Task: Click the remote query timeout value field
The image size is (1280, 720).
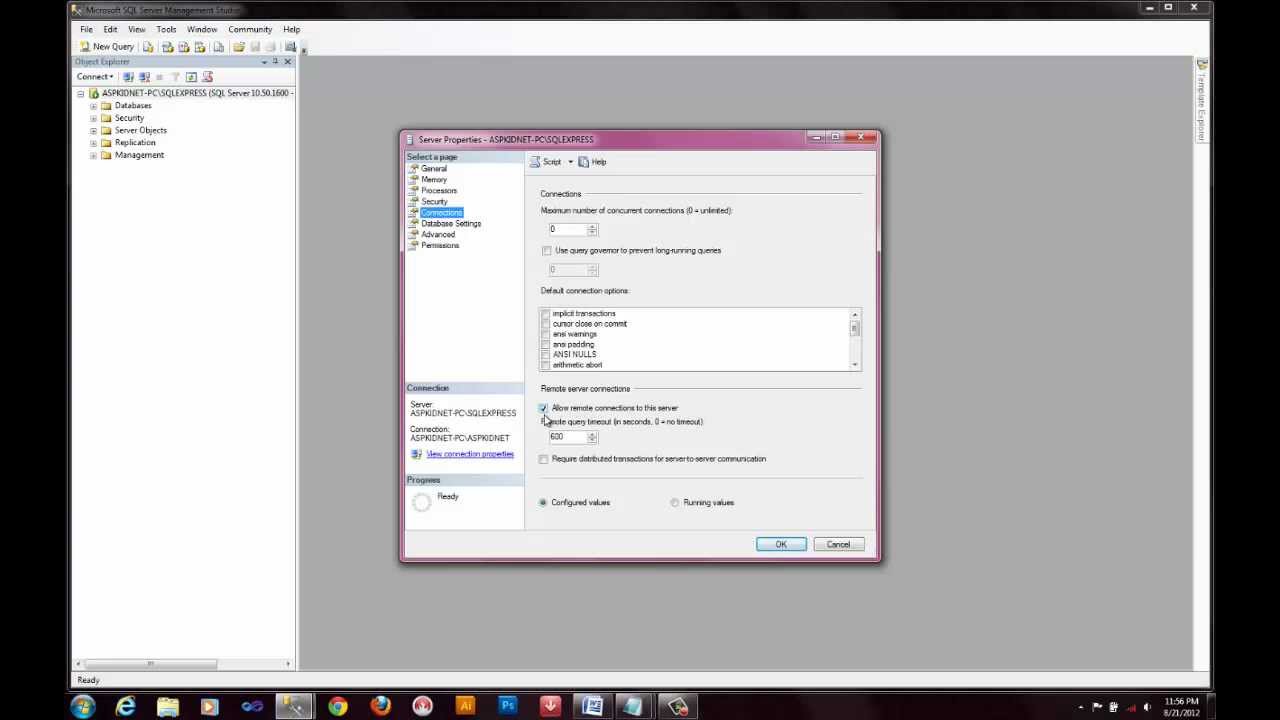Action: 567,438
